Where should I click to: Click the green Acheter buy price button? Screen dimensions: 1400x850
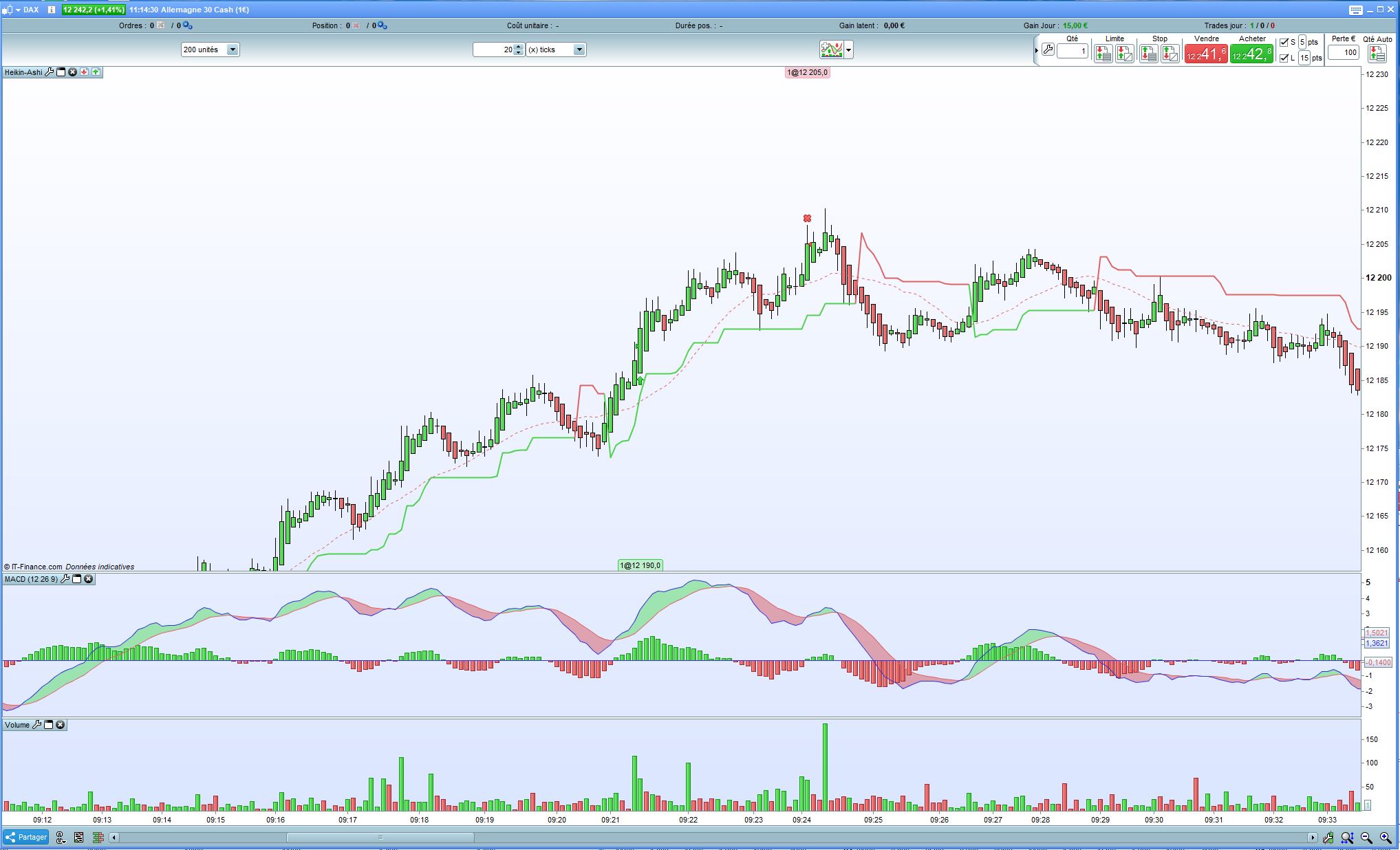(x=1251, y=54)
